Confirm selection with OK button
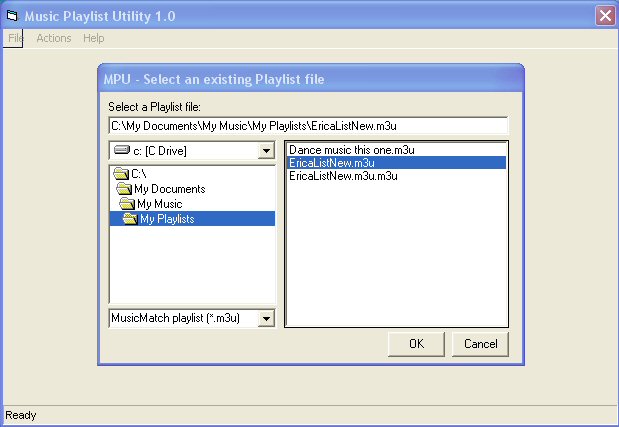The image size is (619, 427). pos(416,344)
